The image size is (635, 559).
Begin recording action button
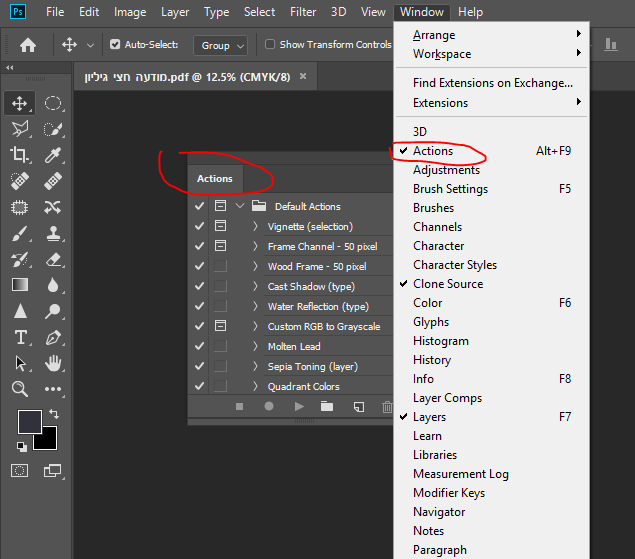(269, 406)
